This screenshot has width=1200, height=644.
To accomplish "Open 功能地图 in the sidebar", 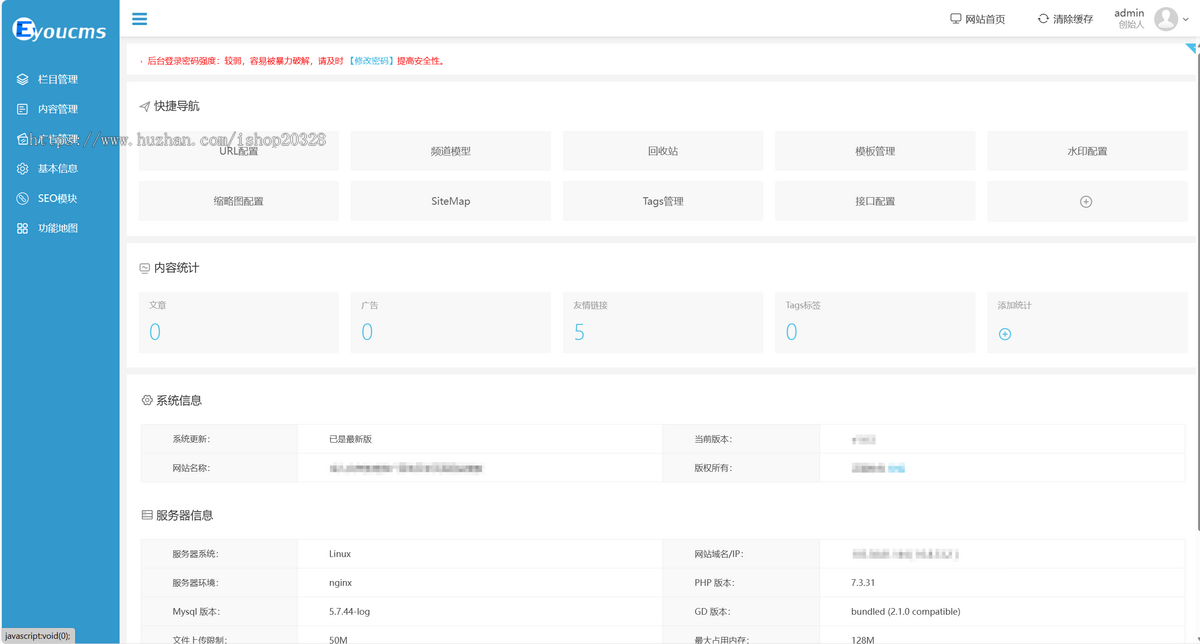I will [59, 229].
